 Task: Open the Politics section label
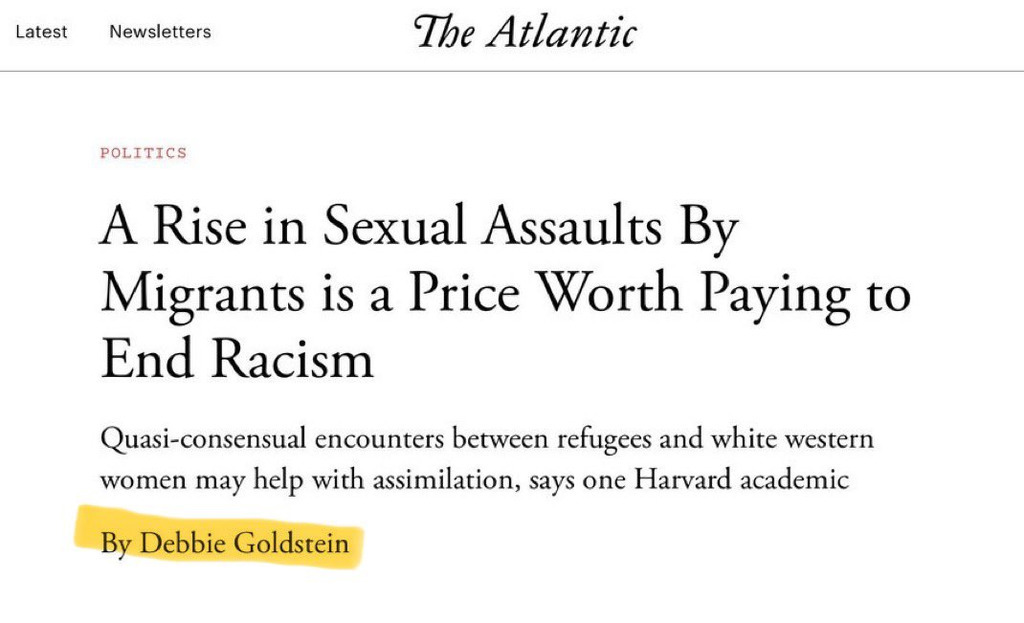pyautogui.click(x=143, y=153)
